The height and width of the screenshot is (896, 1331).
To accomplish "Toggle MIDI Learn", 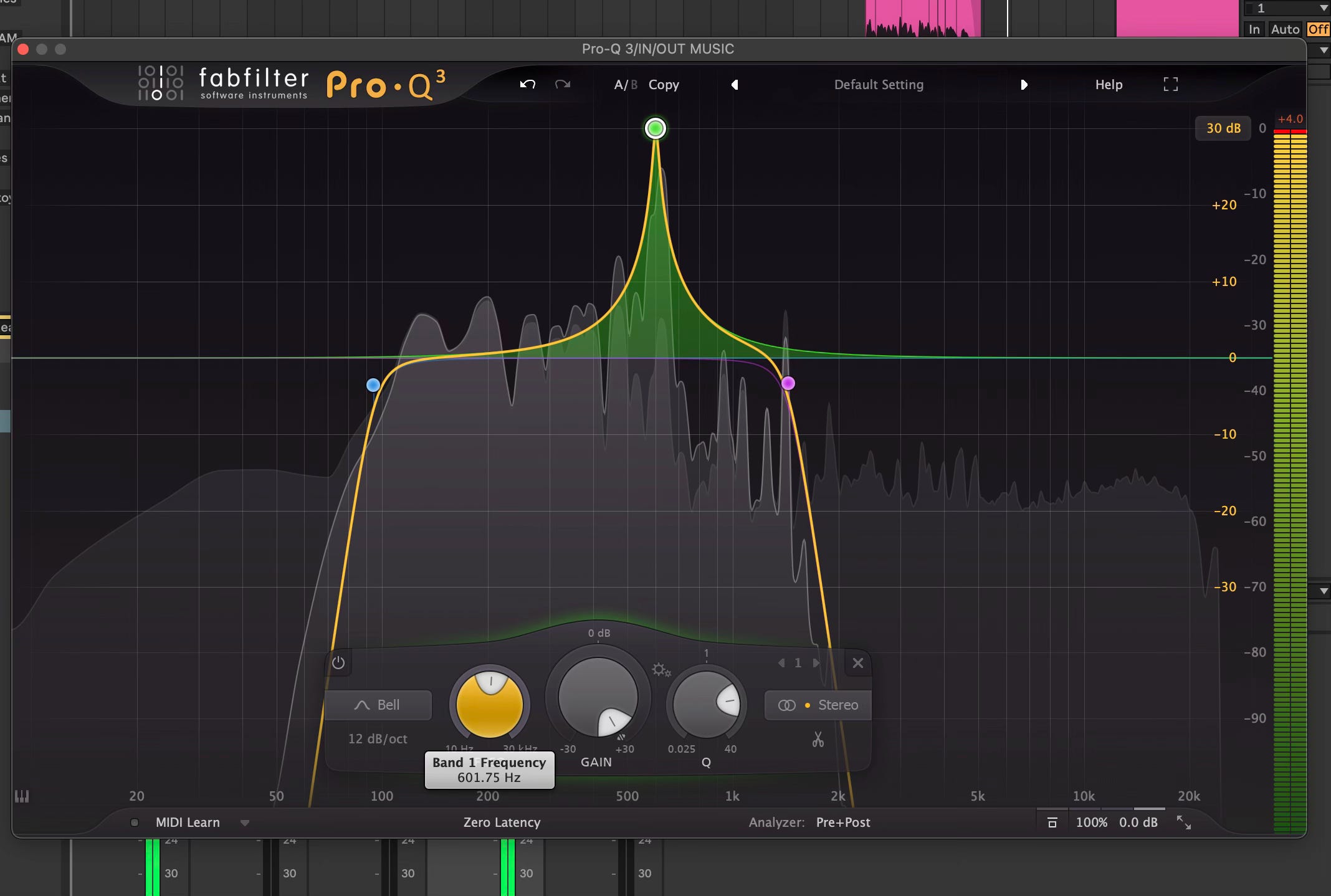I will click(x=188, y=822).
